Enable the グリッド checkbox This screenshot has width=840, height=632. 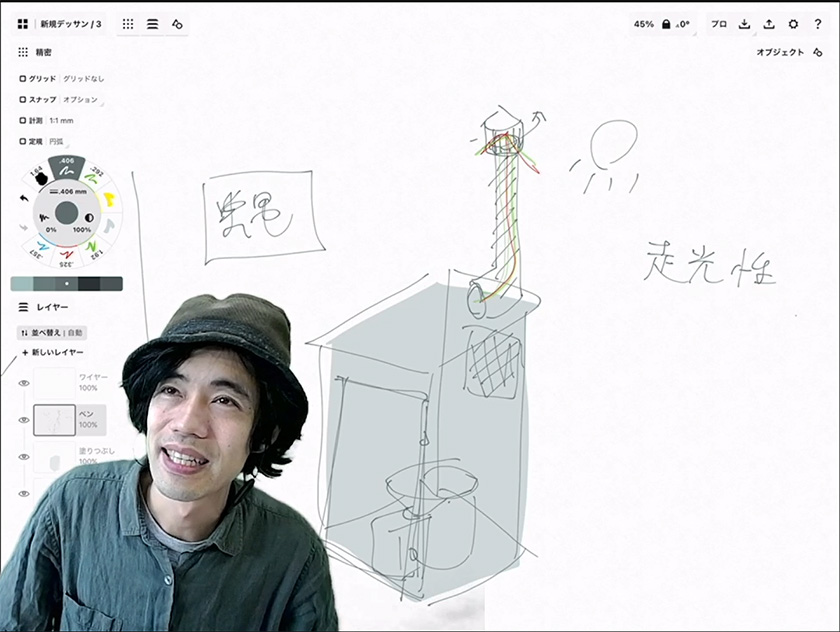click(x=23, y=78)
